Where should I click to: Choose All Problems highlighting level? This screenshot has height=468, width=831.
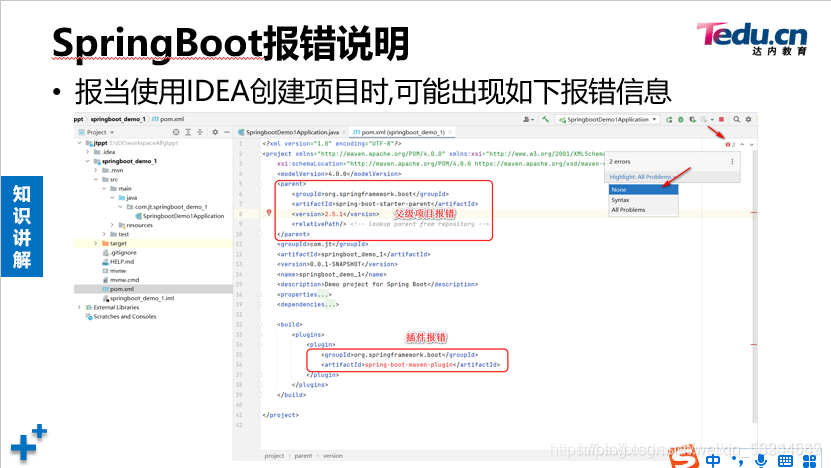pyautogui.click(x=643, y=210)
